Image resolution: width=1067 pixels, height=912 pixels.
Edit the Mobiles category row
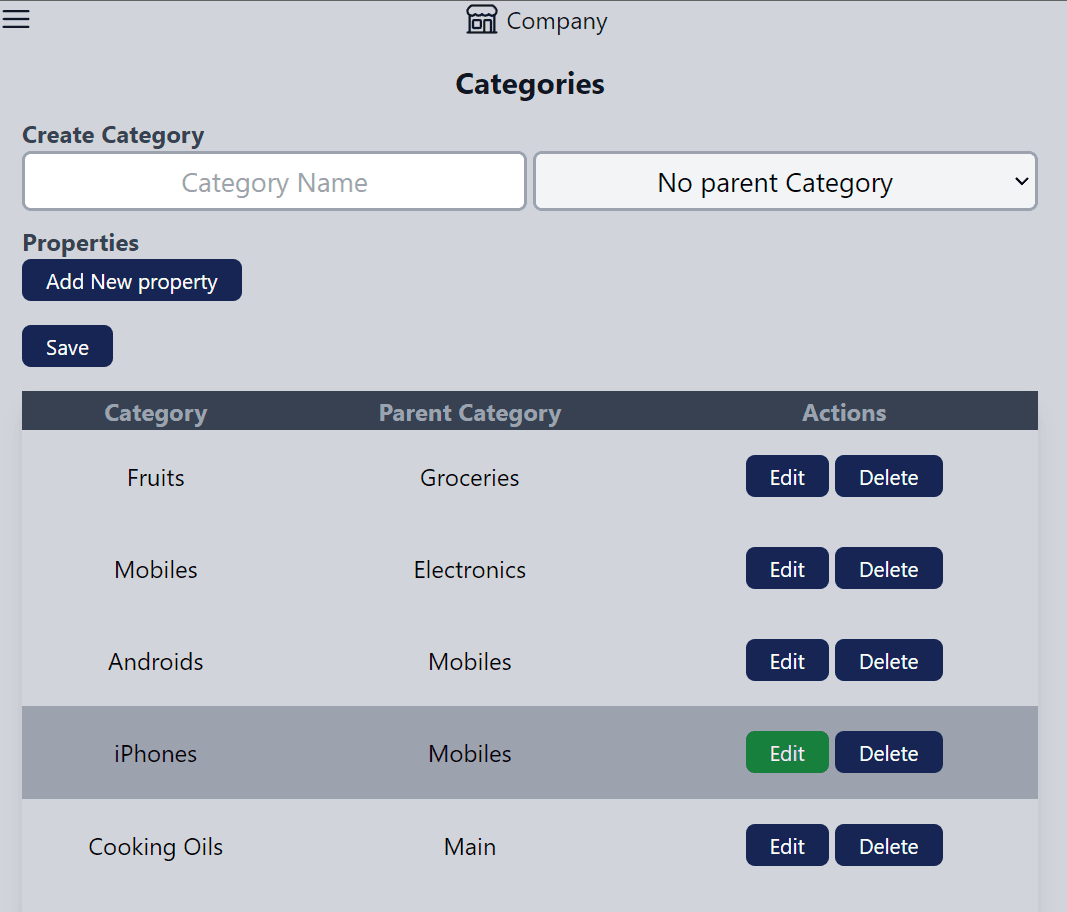pyautogui.click(x=787, y=569)
